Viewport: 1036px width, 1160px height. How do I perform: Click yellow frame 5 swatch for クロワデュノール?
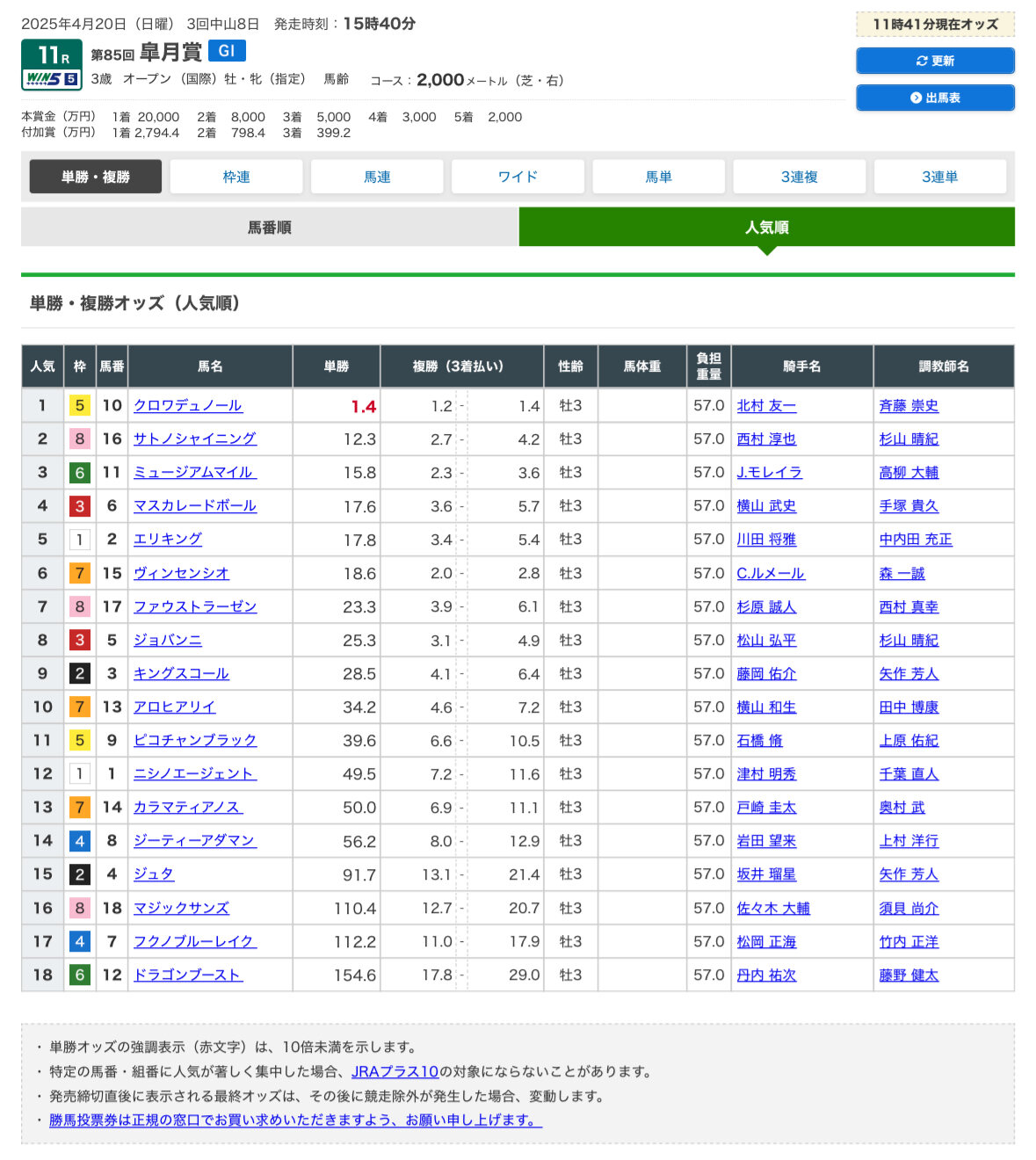click(x=80, y=405)
